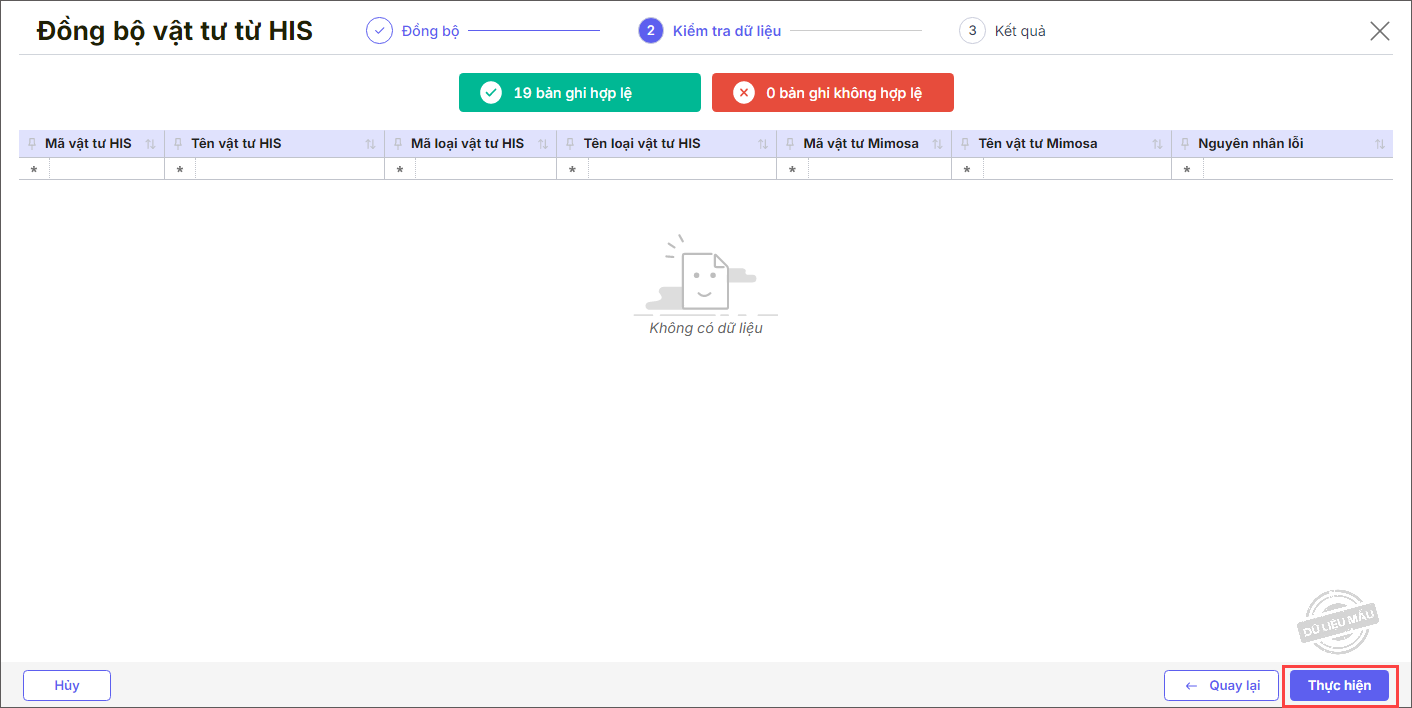Viewport: 1412px width, 708px height.
Task: Open filter operator for Mã vật tư Mimosa
Action: [793, 170]
